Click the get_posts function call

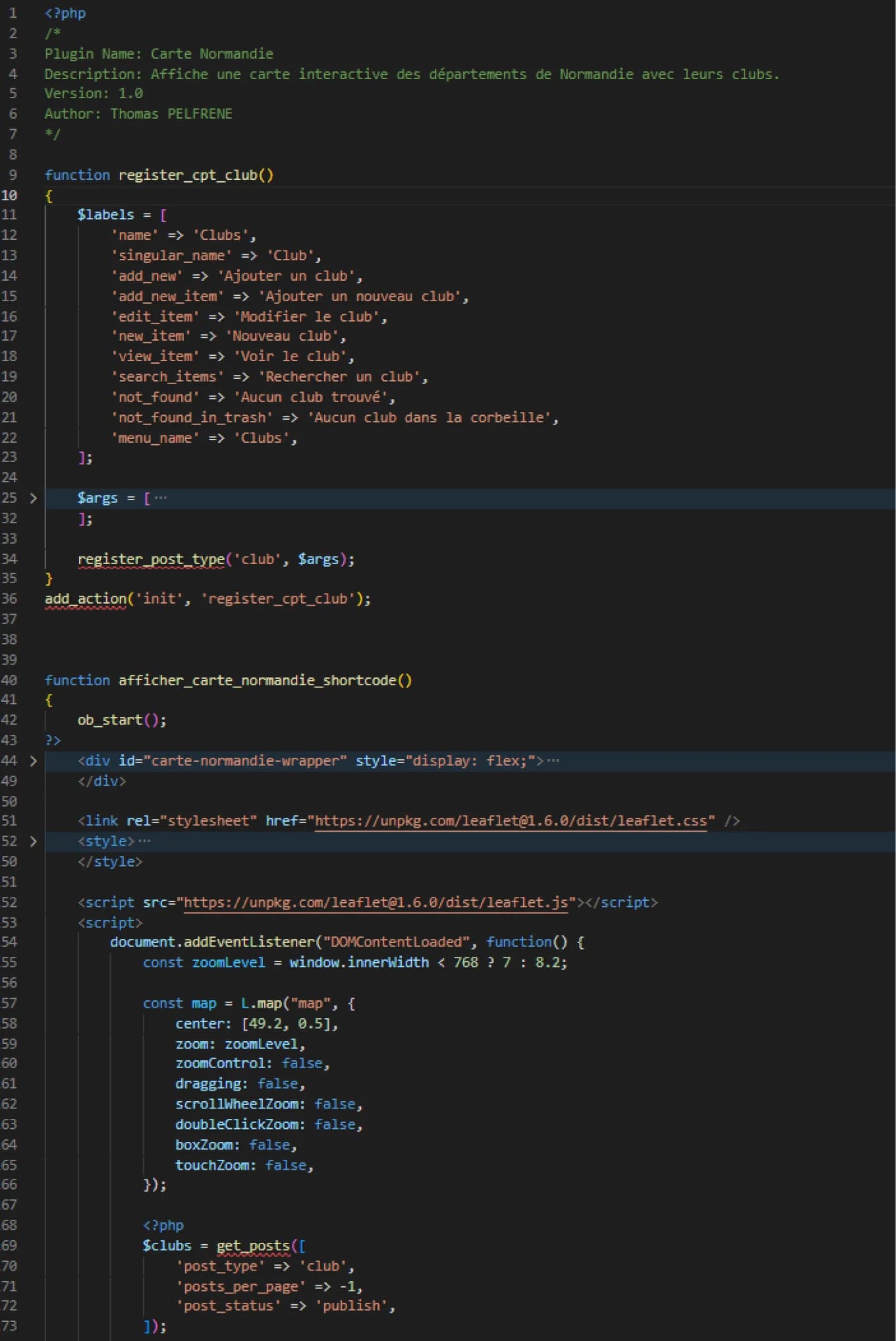[x=253, y=1246]
